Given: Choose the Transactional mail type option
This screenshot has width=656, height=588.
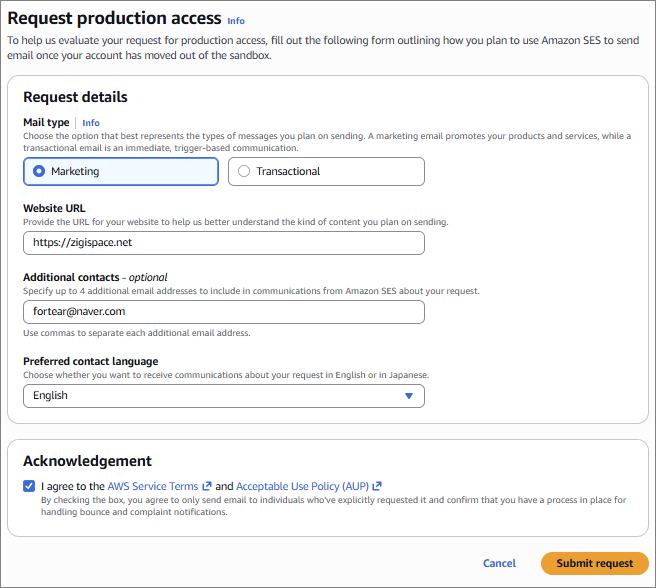Looking at the screenshot, I should [245, 171].
